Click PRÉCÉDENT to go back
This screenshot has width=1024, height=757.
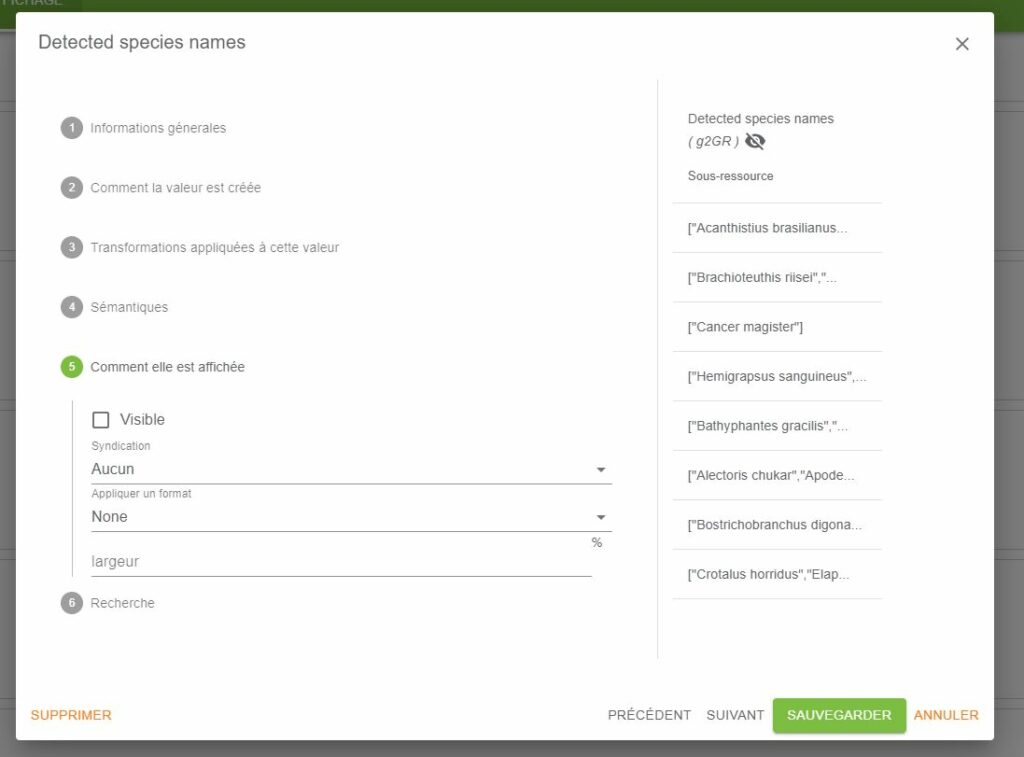pos(649,715)
